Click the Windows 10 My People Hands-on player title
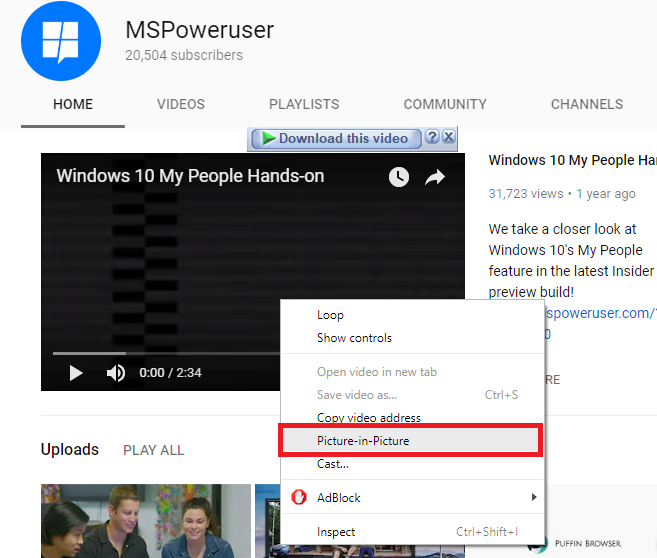Image resolution: width=657 pixels, height=558 pixels. tap(190, 176)
